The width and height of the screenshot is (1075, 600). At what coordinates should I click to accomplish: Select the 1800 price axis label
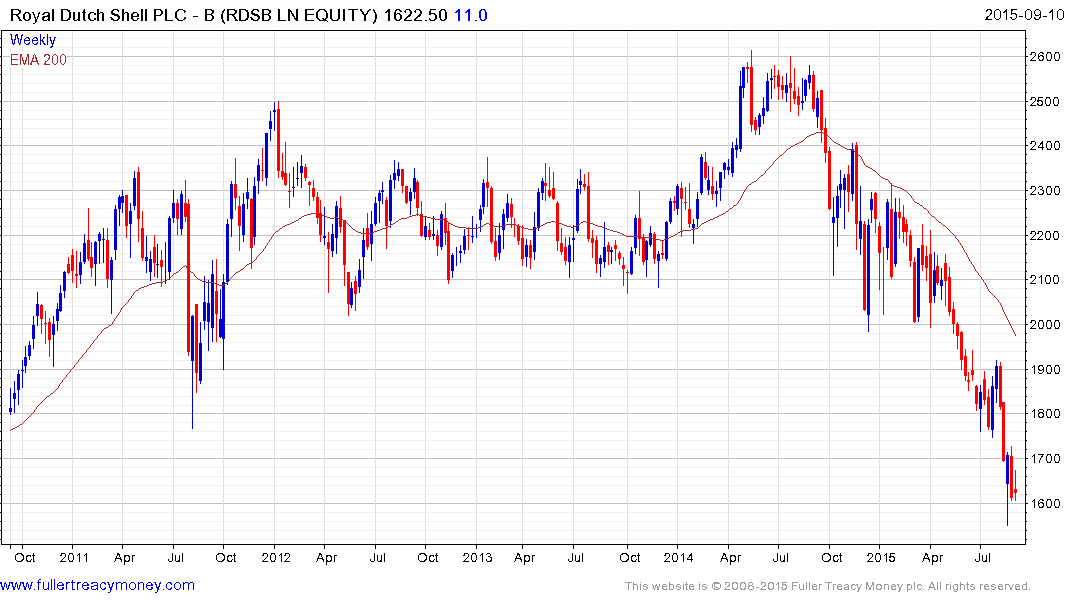[1045, 413]
